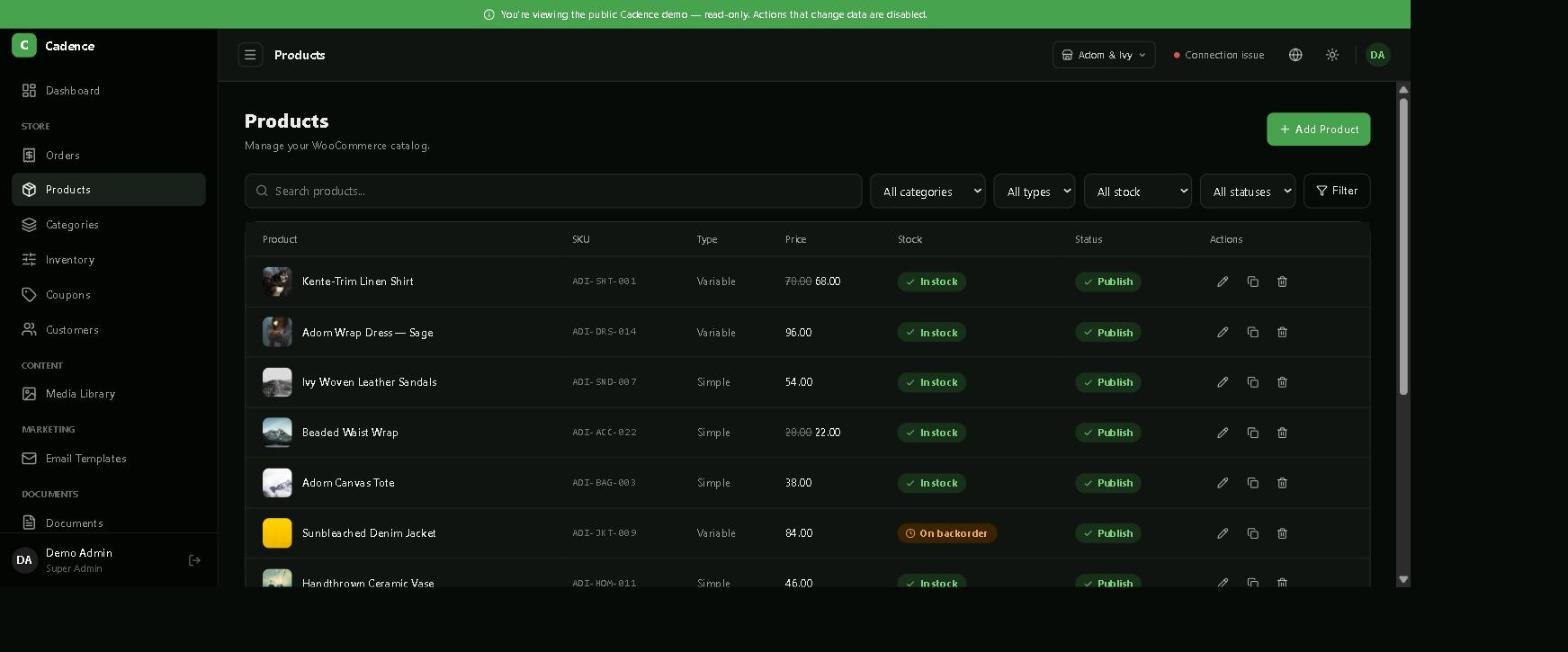This screenshot has width=1568, height=652.
Task: Toggle the light theme sun icon
Action: [x=1332, y=55]
